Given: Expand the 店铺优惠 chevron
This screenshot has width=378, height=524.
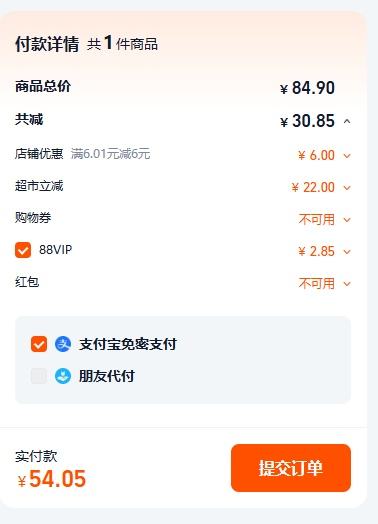Looking at the screenshot, I should 347,156.
